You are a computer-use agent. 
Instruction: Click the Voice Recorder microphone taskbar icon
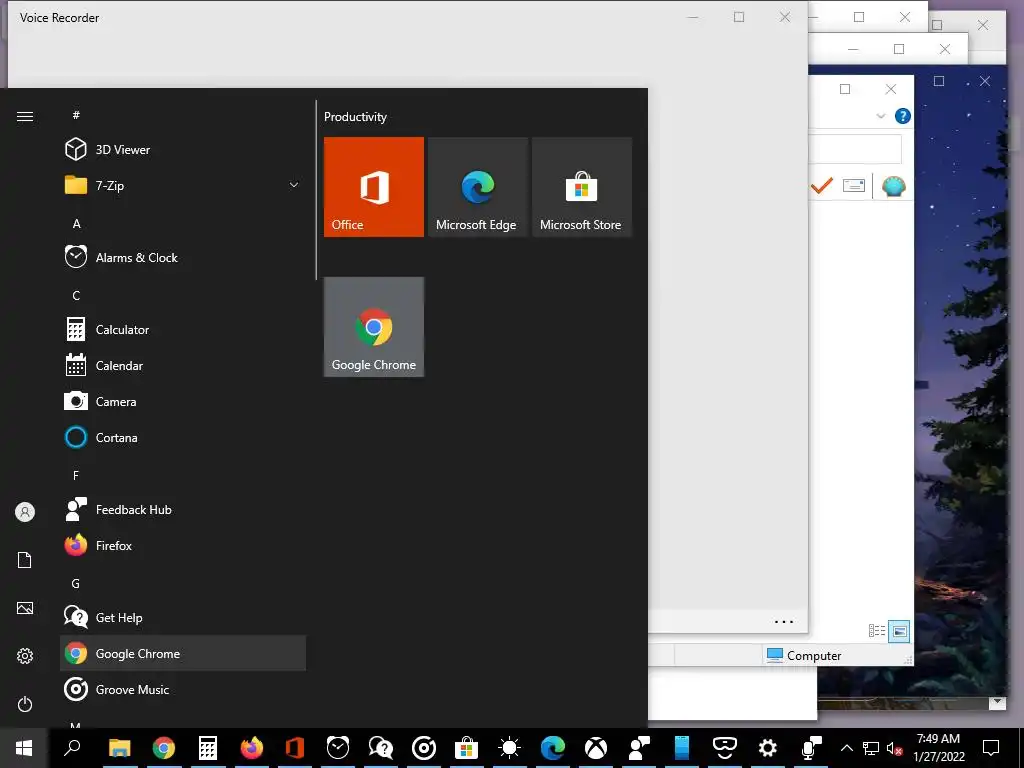pyautogui.click(x=811, y=748)
